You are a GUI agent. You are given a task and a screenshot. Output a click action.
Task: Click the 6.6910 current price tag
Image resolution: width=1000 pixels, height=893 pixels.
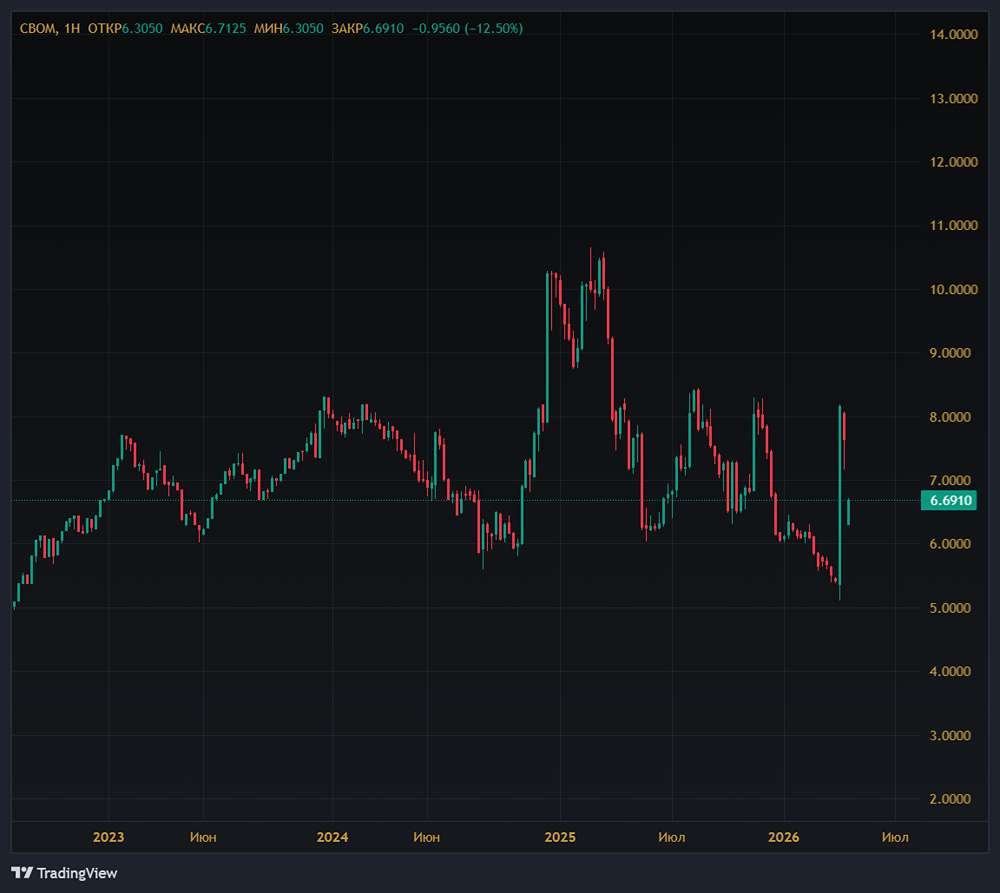click(x=950, y=500)
